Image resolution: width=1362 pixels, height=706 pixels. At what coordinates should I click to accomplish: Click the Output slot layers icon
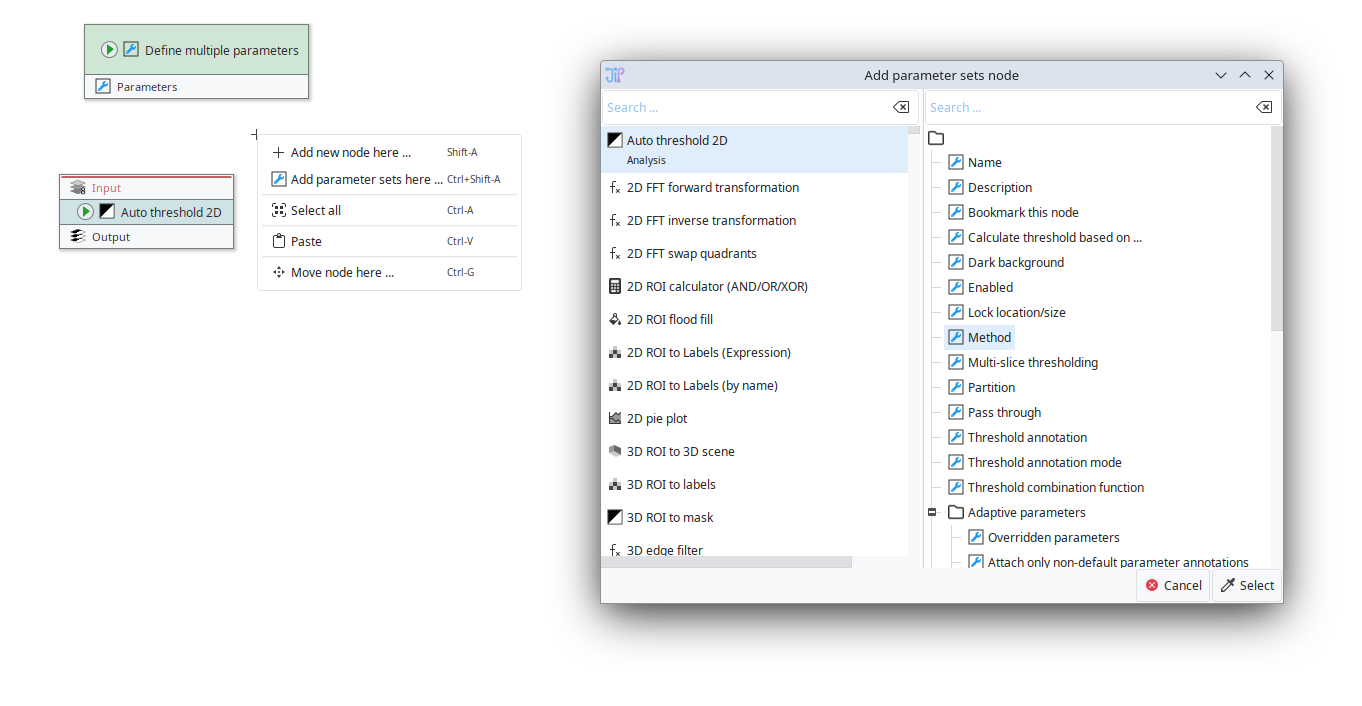pyautogui.click(x=78, y=237)
